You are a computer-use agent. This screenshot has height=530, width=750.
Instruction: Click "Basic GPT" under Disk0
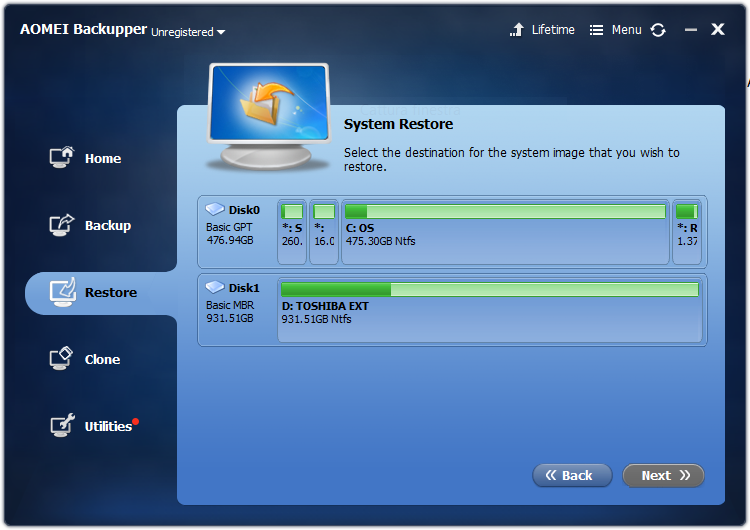[x=229, y=227]
